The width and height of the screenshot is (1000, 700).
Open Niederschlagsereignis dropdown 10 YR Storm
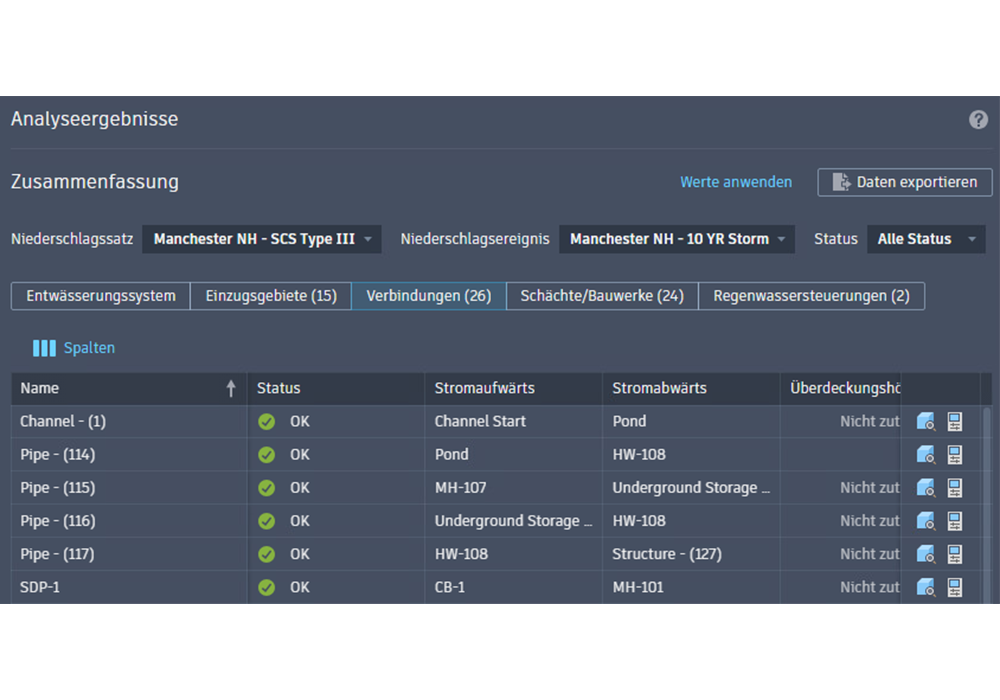tap(677, 239)
